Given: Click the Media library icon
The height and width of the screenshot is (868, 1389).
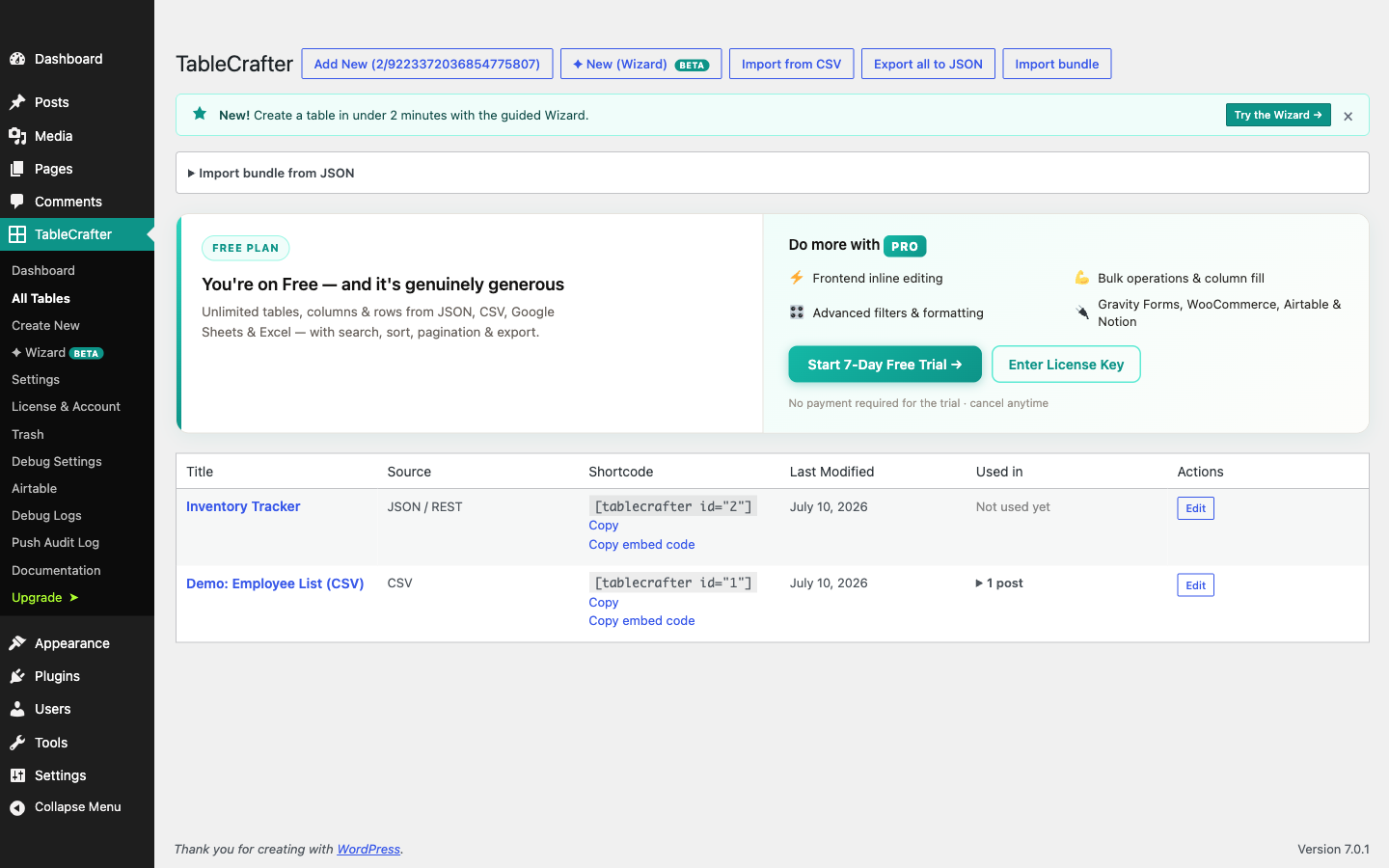Looking at the screenshot, I should [17, 136].
